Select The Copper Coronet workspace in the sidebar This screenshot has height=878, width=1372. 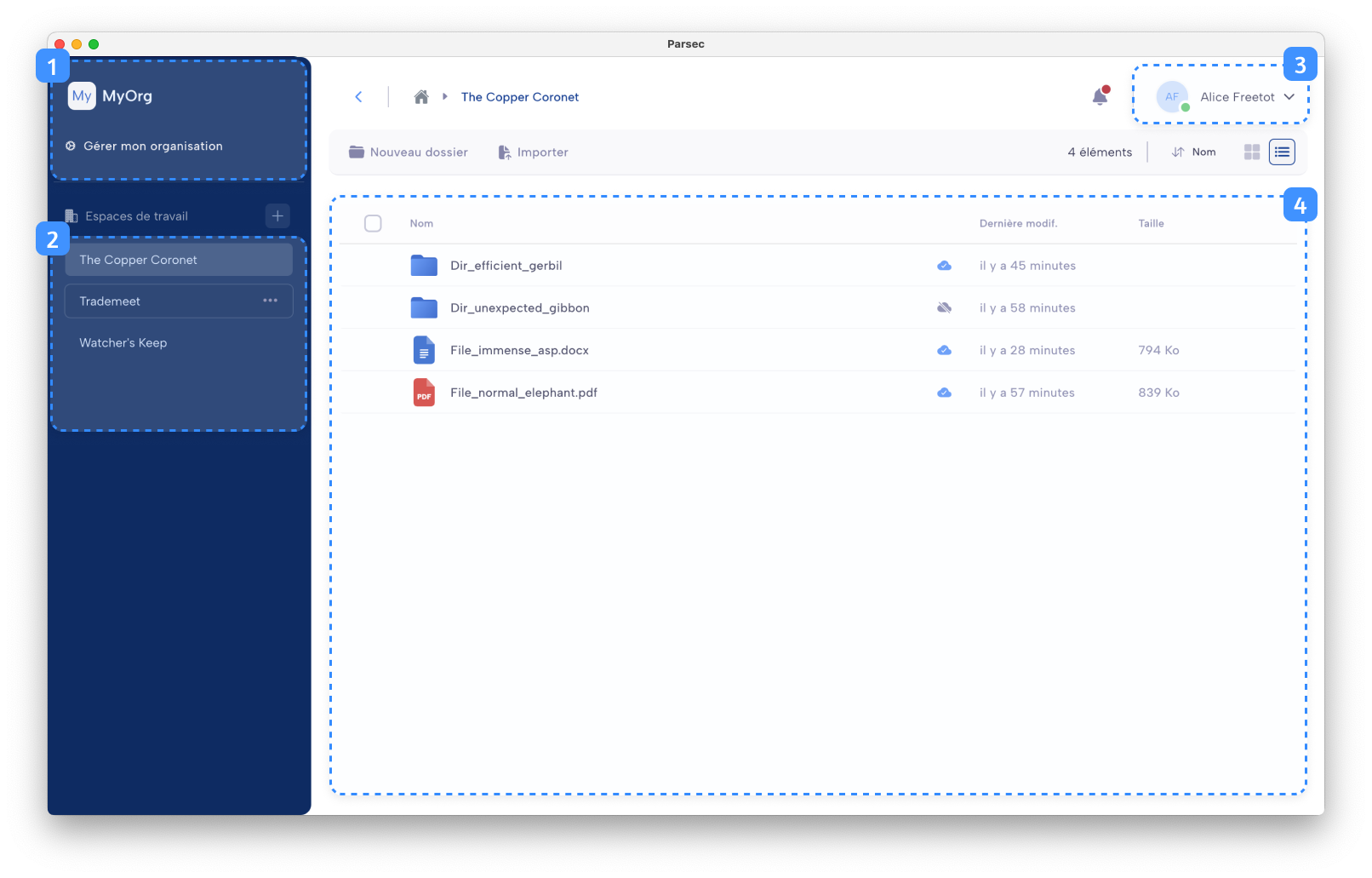179,260
